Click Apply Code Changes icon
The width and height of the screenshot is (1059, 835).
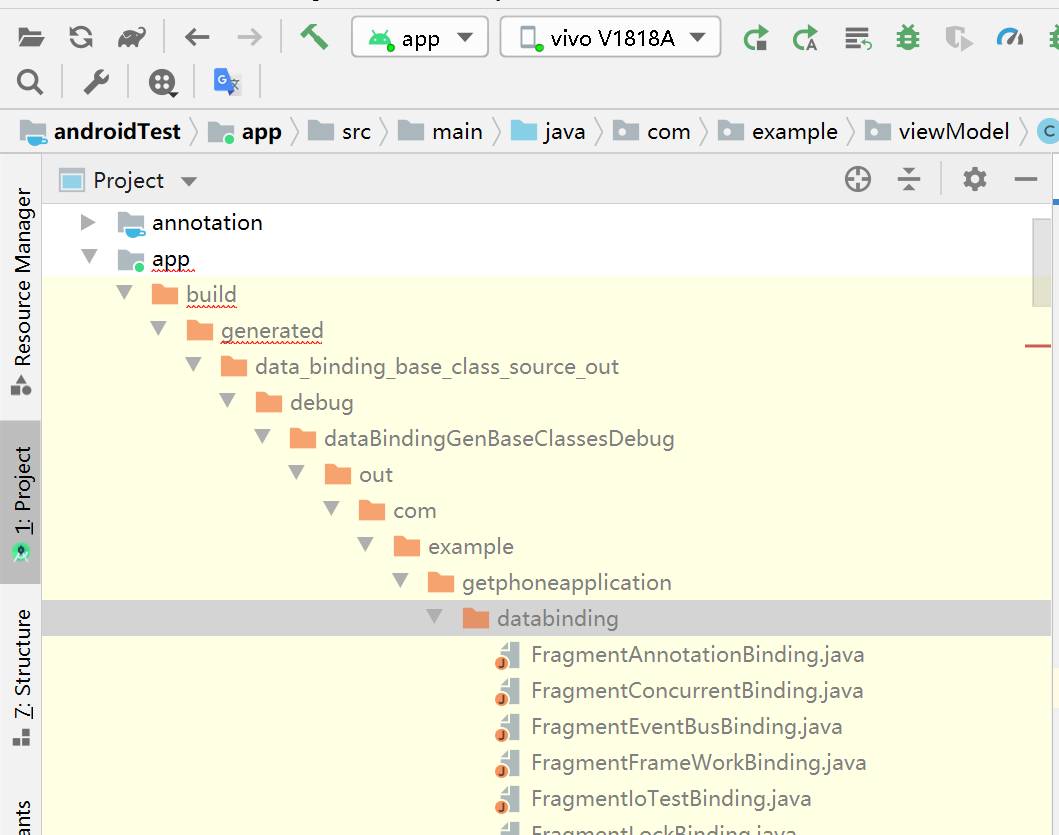point(805,39)
